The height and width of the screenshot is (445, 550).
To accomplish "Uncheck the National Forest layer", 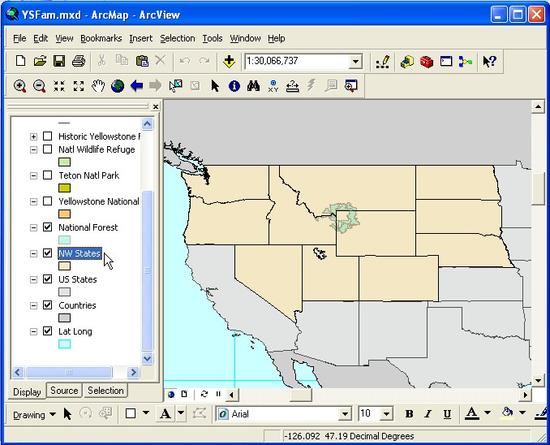I will [x=47, y=227].
